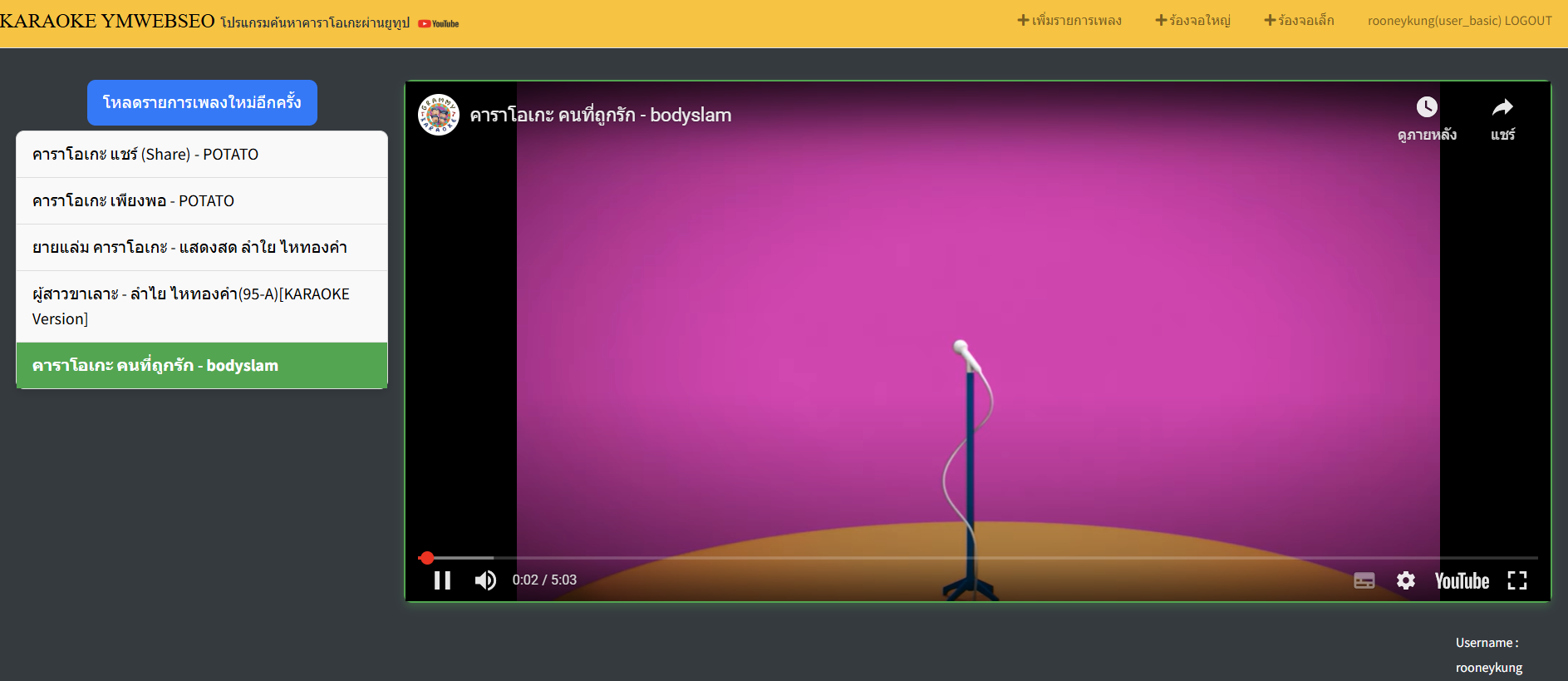Click the share arrow icon in video

pos(1502,107)
